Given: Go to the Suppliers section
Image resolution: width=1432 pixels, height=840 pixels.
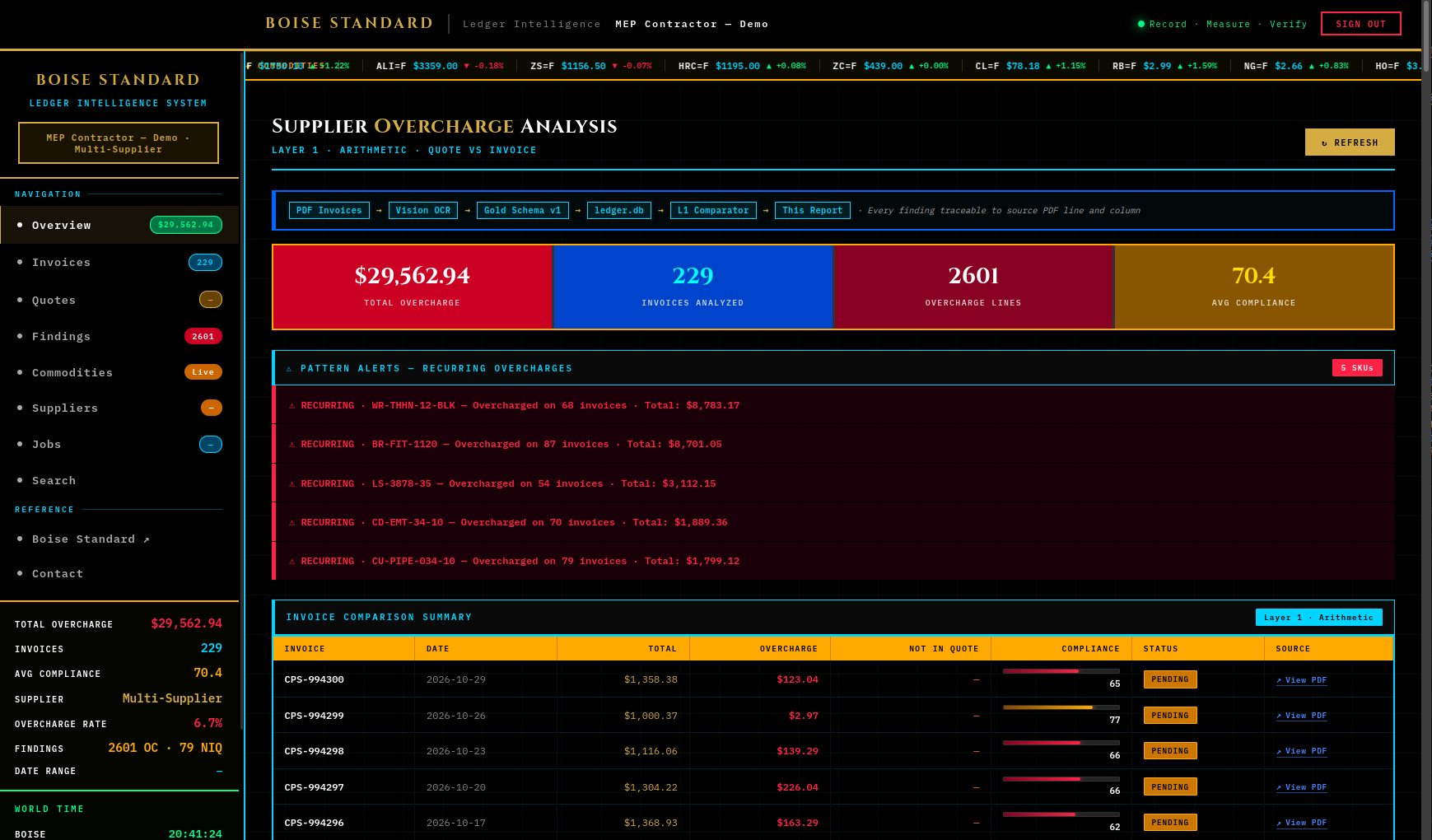Looking at the screenshot, I should (x=119, y=408).
